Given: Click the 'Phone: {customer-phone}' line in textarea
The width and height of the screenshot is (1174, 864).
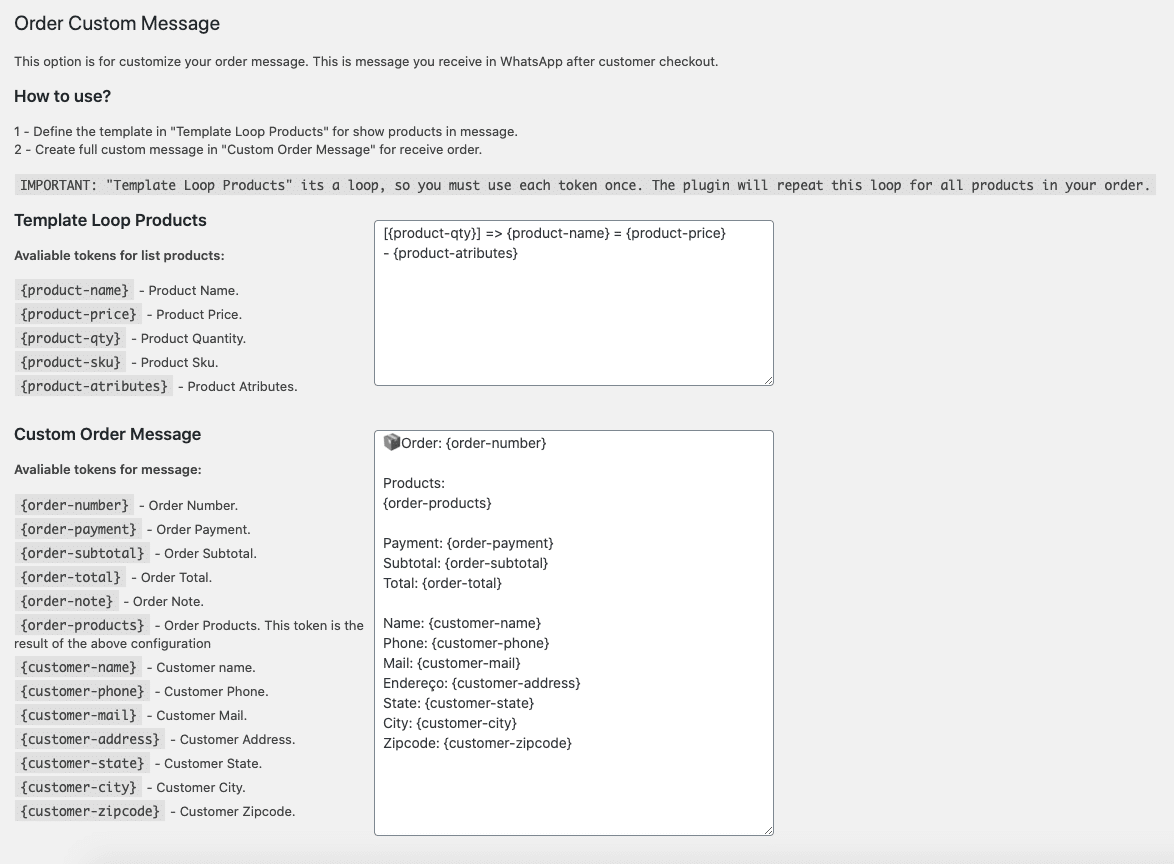Looking at the screenshot, I should click(x=466, y=643).
